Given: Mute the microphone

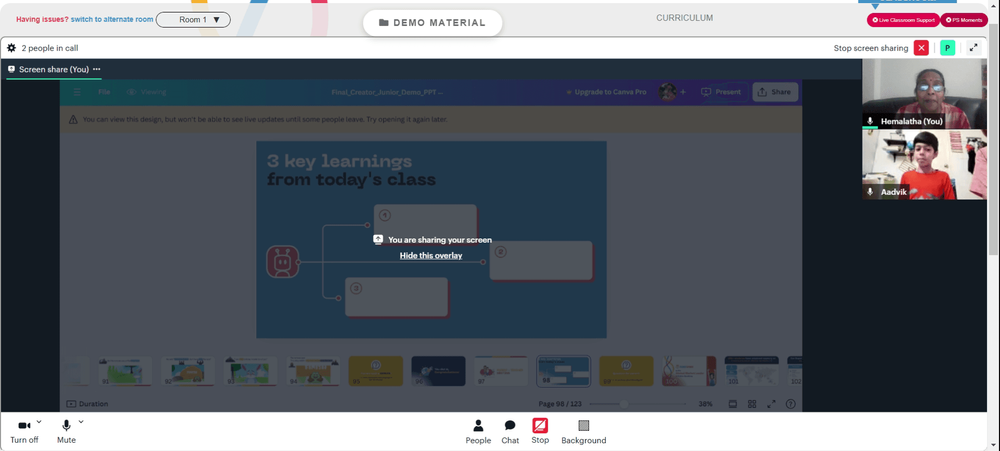Looking at the screenshot, I should [66, 431].
